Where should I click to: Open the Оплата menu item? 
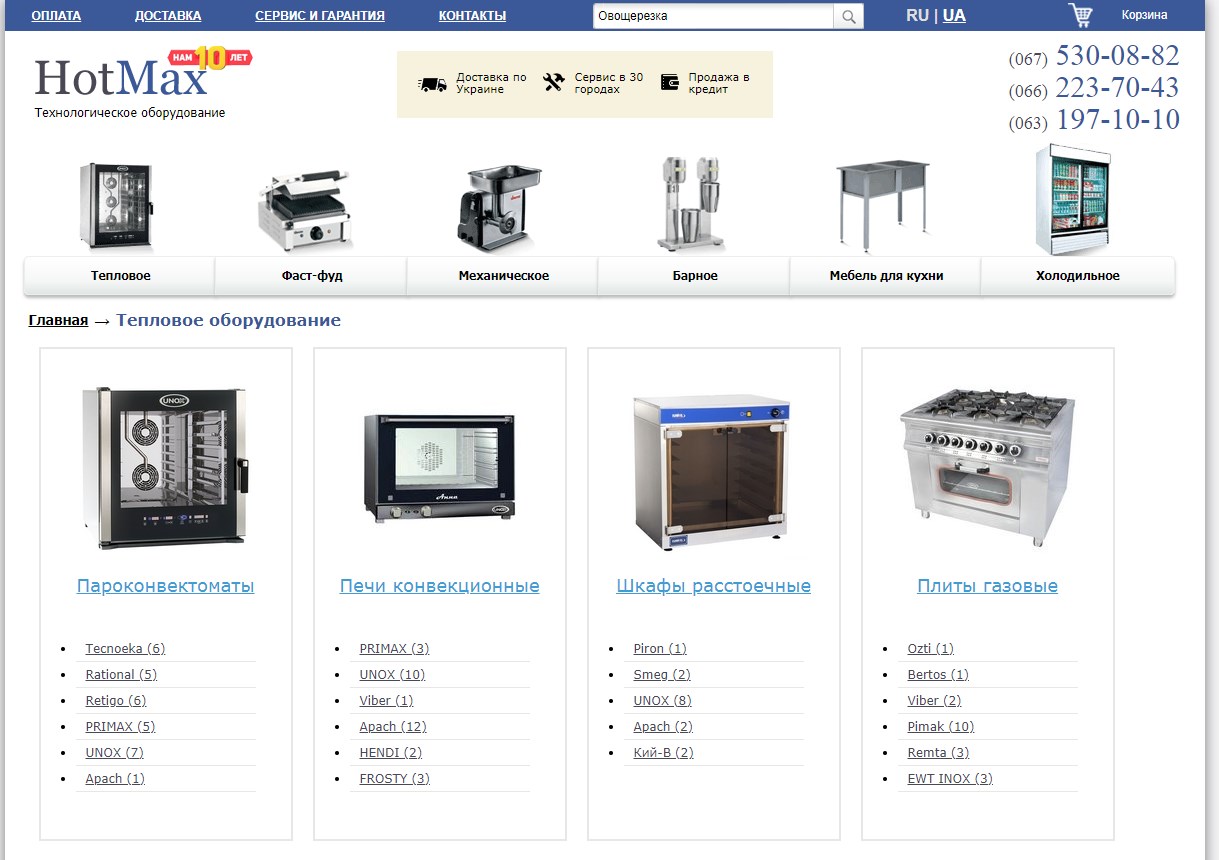tap(56, 16)
